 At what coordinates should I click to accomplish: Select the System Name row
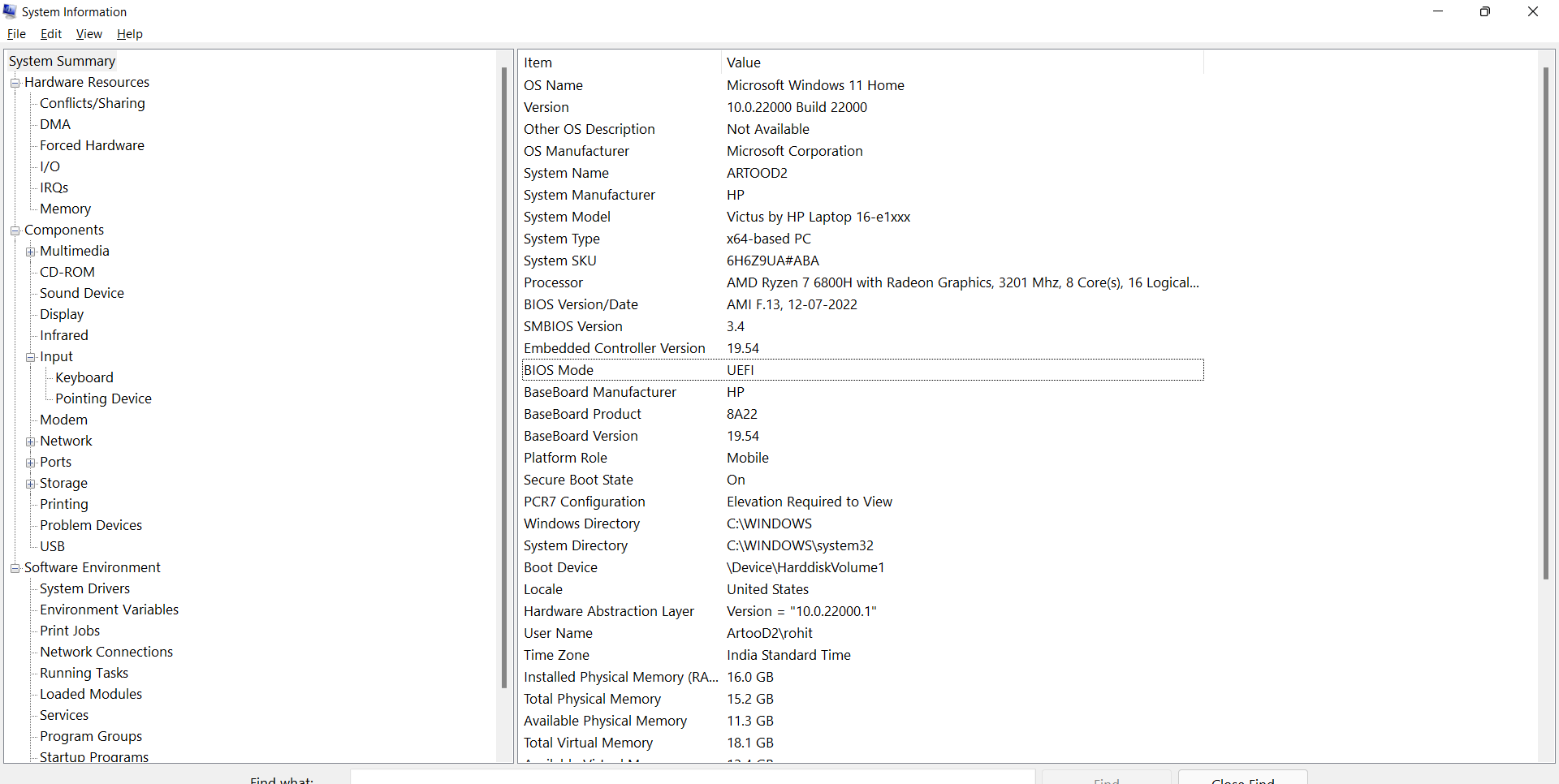[862, 173]
